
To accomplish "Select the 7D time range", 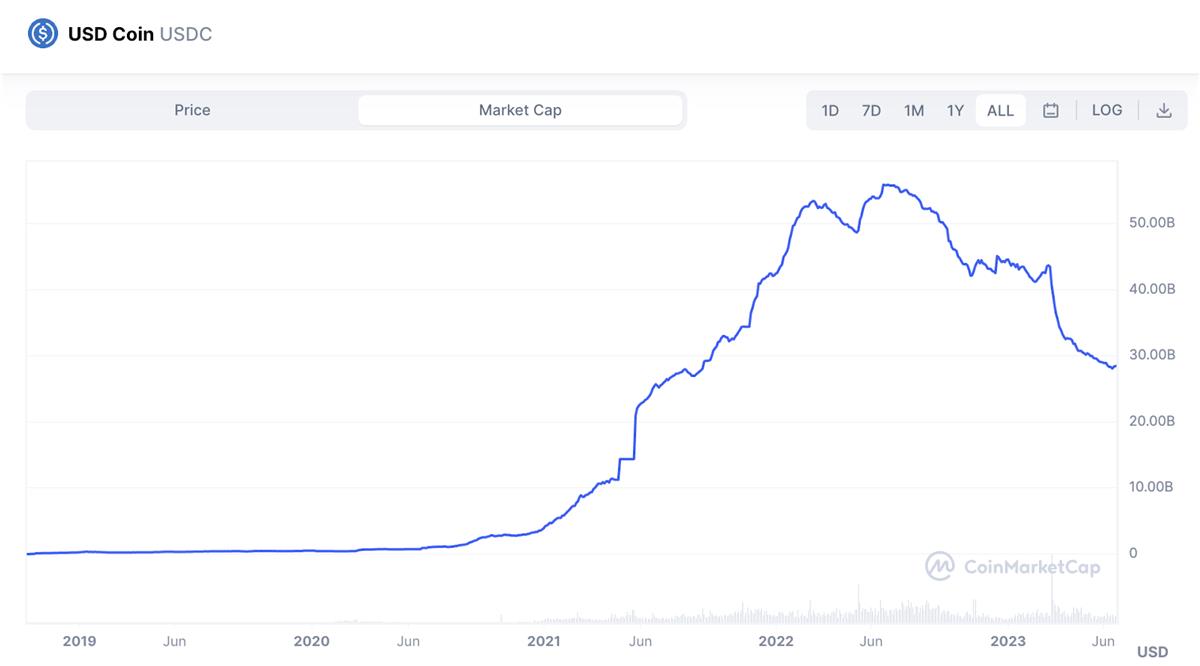I will point(871,111).
